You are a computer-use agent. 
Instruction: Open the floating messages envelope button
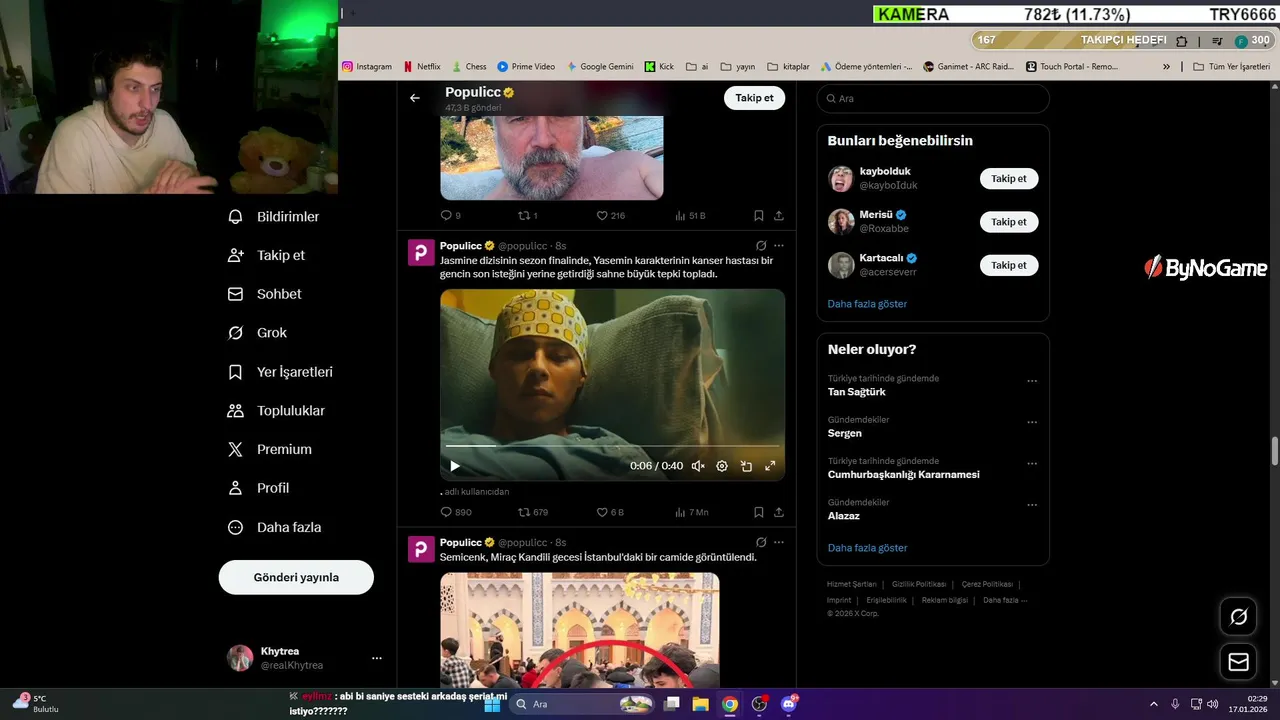[1238, 662]
